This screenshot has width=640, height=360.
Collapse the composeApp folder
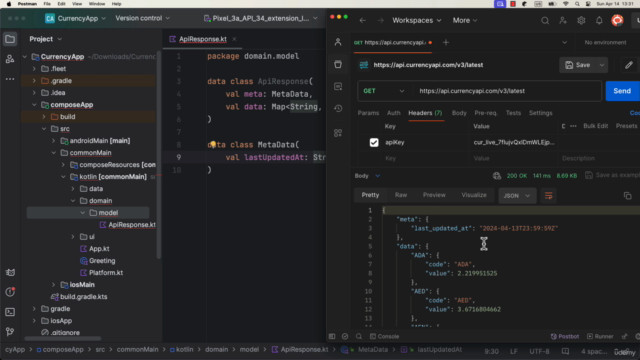coord(34,105)
